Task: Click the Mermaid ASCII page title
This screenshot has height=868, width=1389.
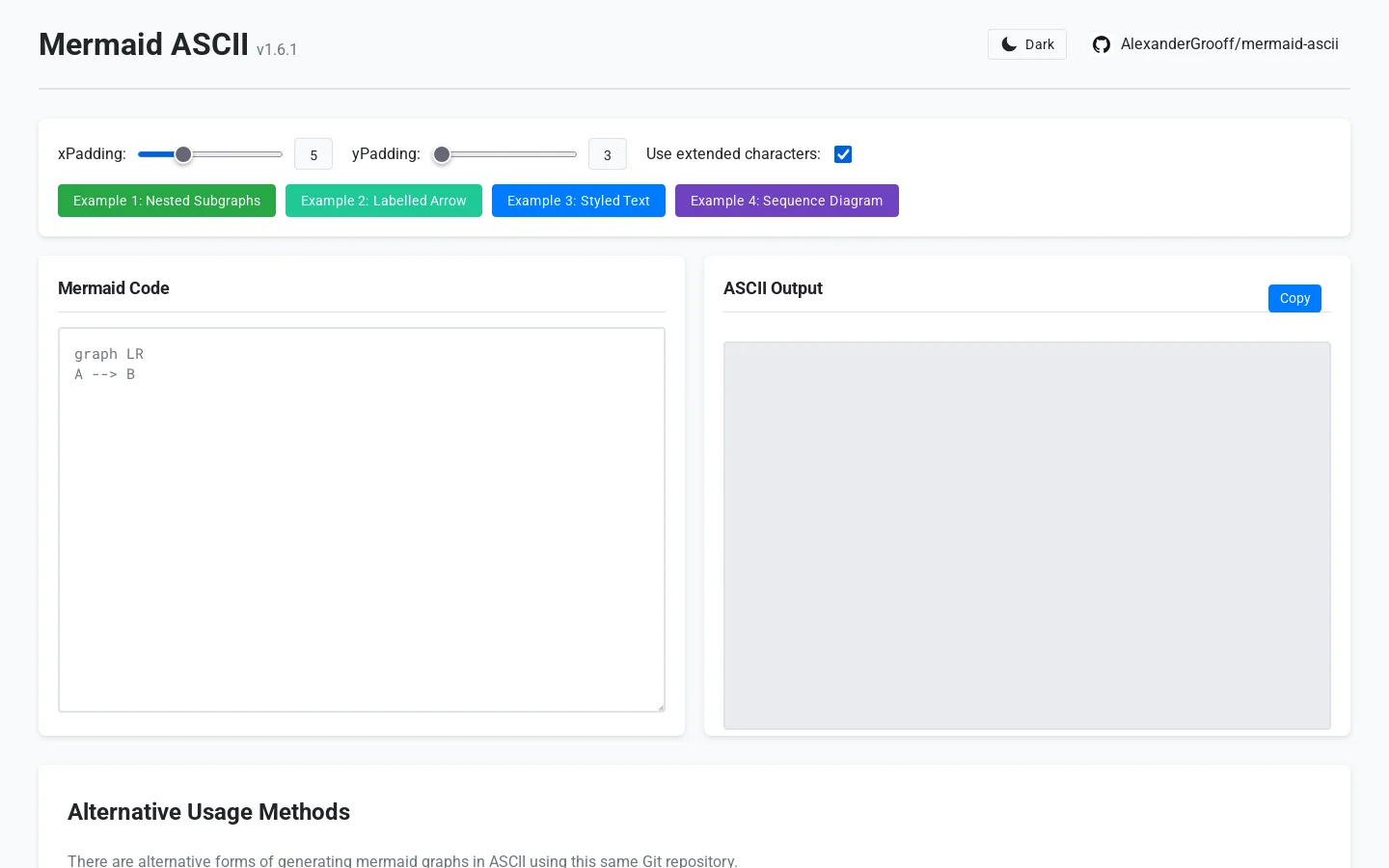Action: coord(144,44)
